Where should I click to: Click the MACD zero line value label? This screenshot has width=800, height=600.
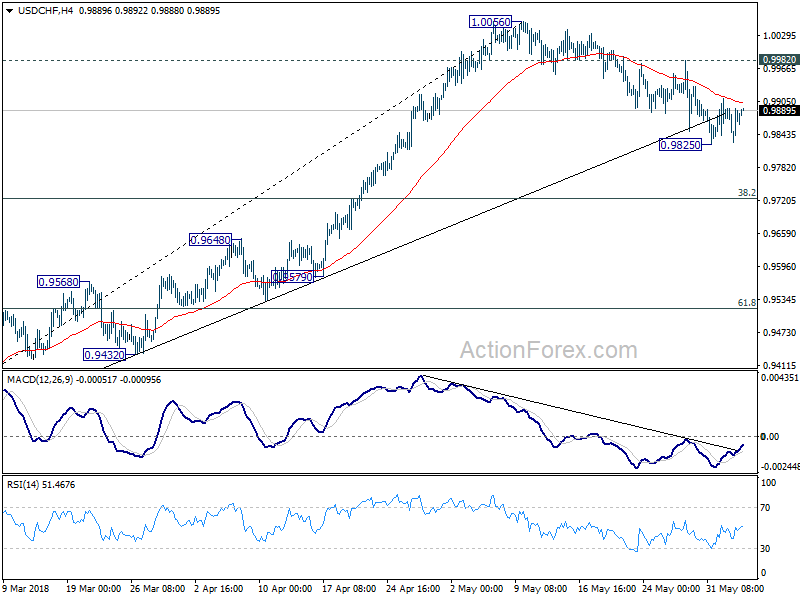(769, 436)
